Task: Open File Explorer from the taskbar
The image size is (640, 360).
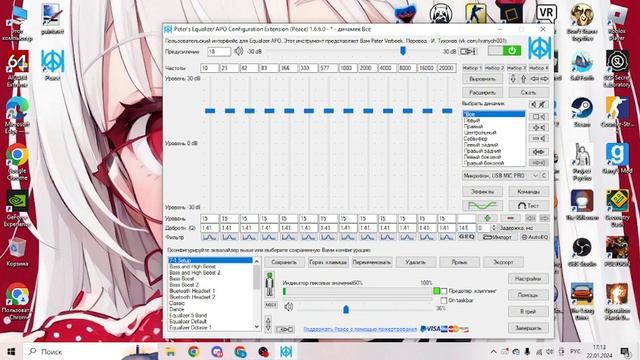Action: tap(170, 351)
